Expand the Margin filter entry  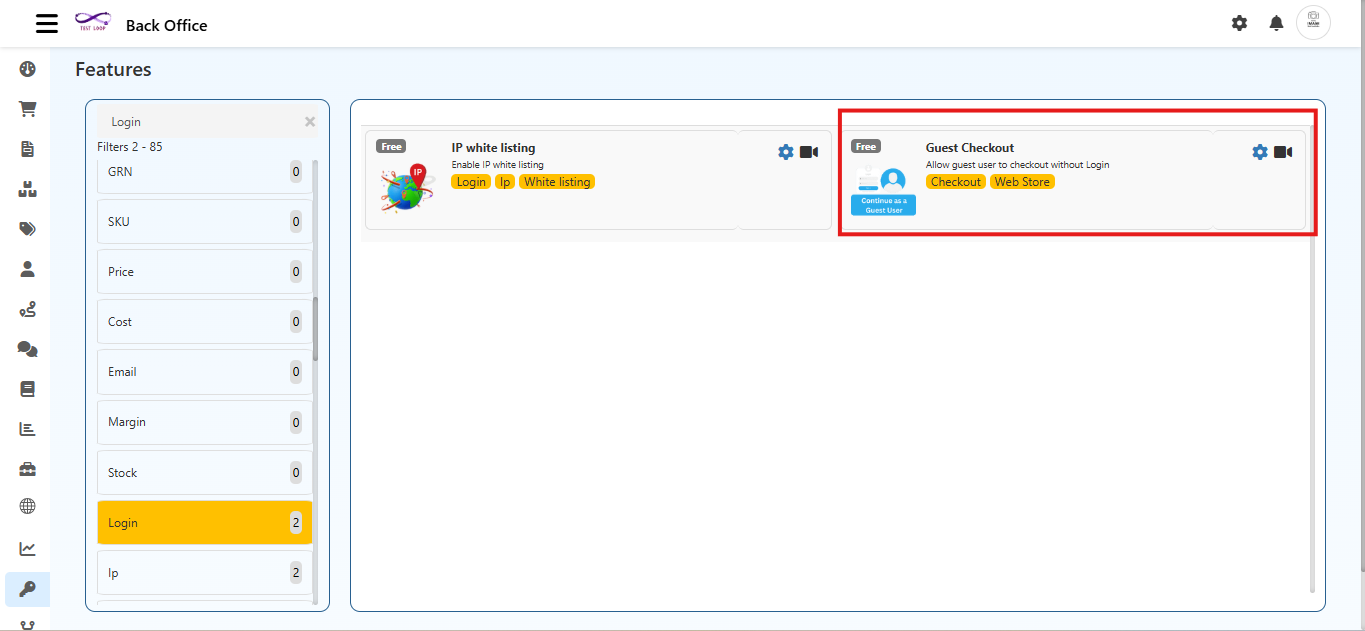point(204,422)
